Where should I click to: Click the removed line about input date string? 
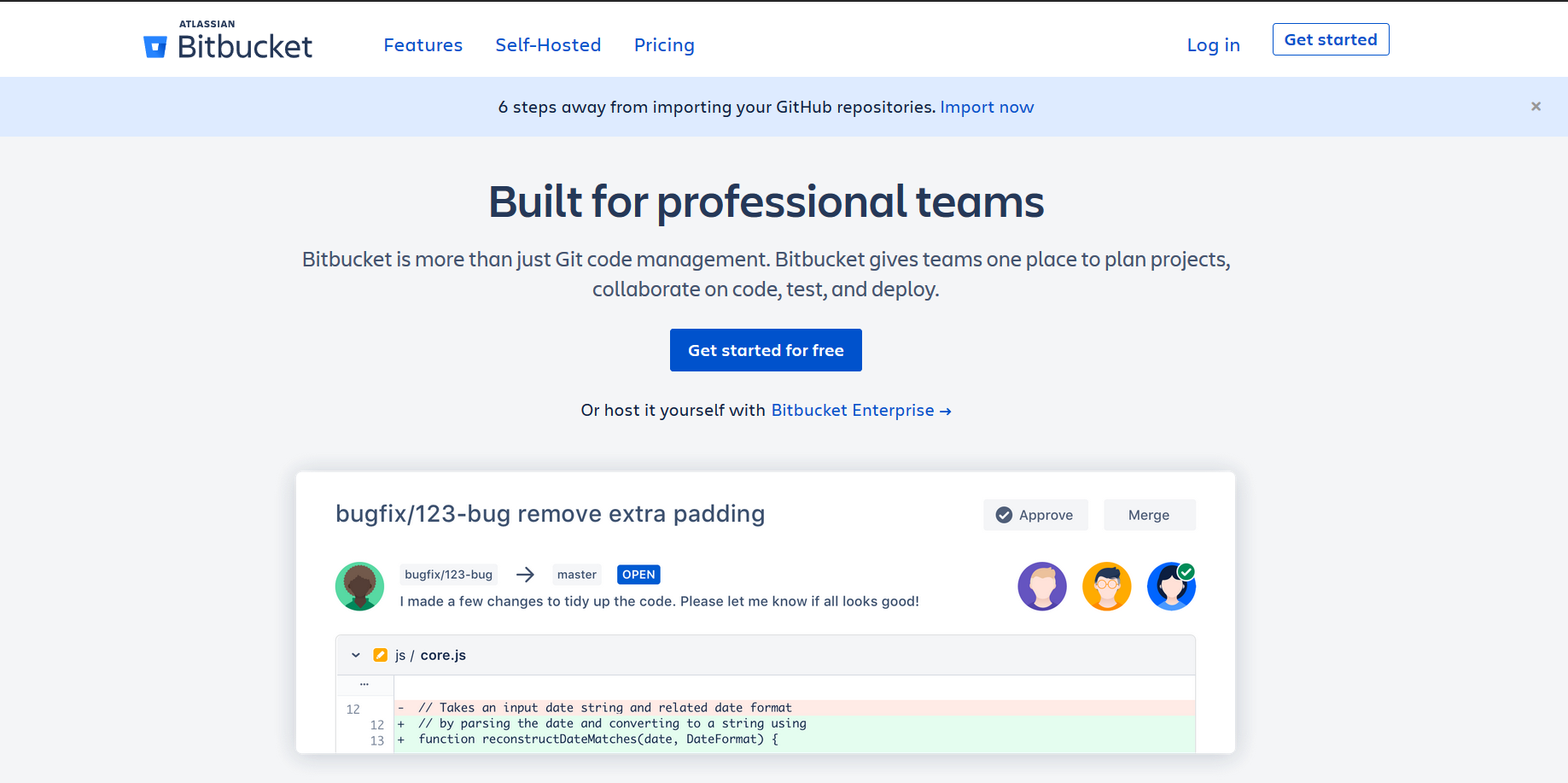tap(795, 708)
